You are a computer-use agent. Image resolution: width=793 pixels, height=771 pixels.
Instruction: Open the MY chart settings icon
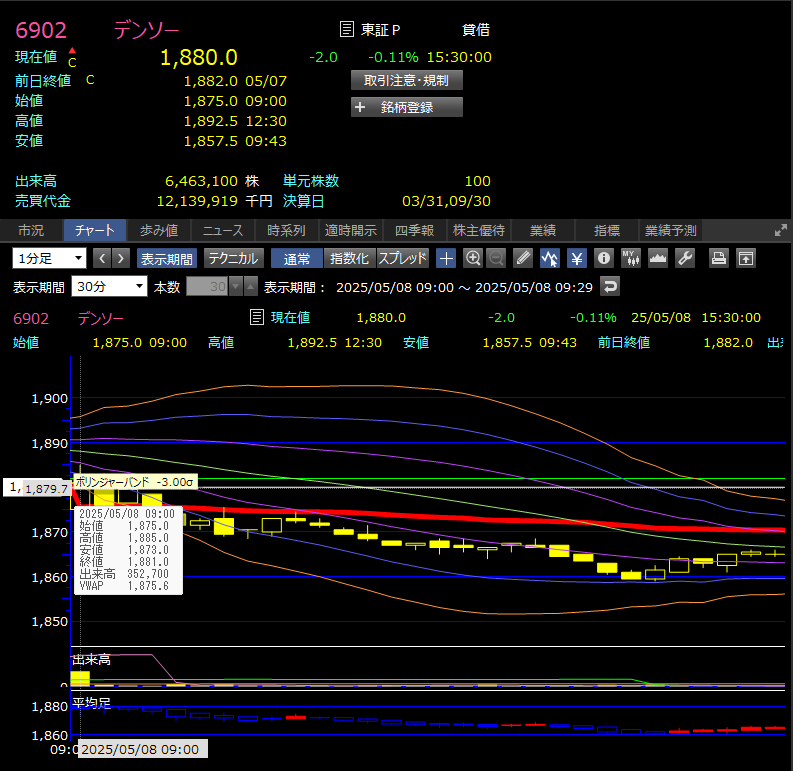click(631, 259)
